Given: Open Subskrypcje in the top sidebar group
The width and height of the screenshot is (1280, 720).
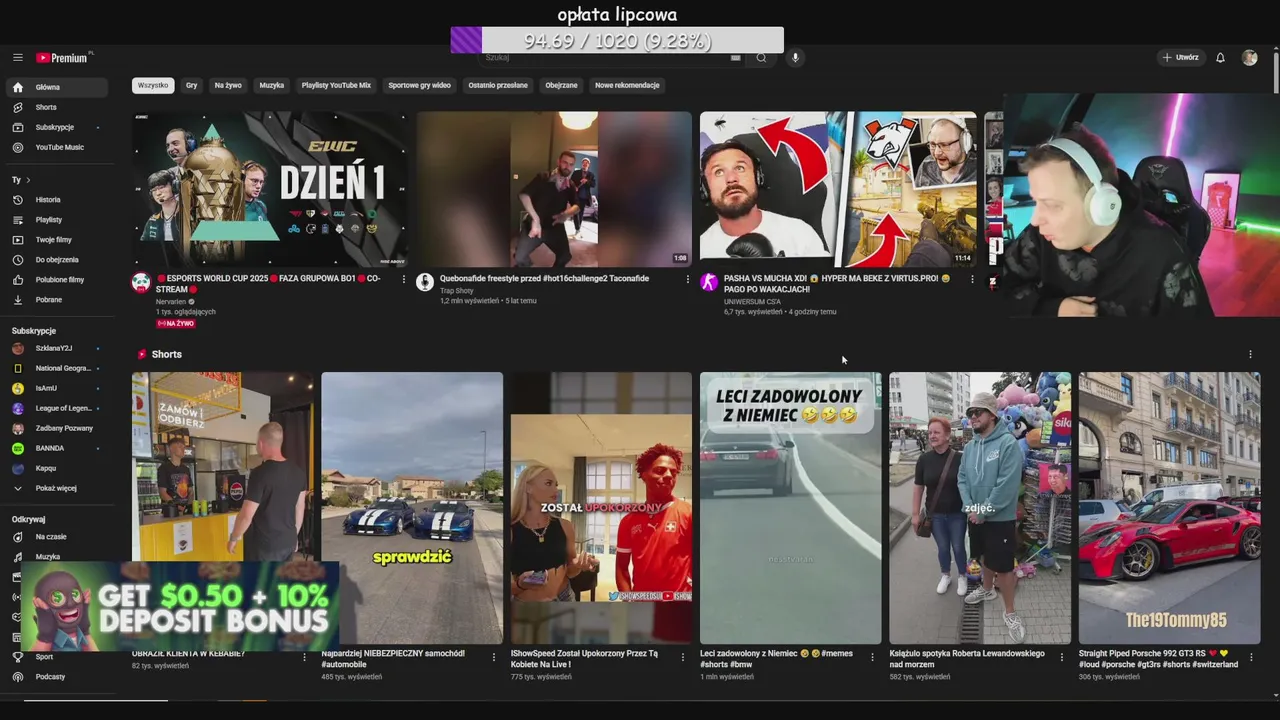Looking at the screenshot, I should pyautogui.click(x=56, y=127).
